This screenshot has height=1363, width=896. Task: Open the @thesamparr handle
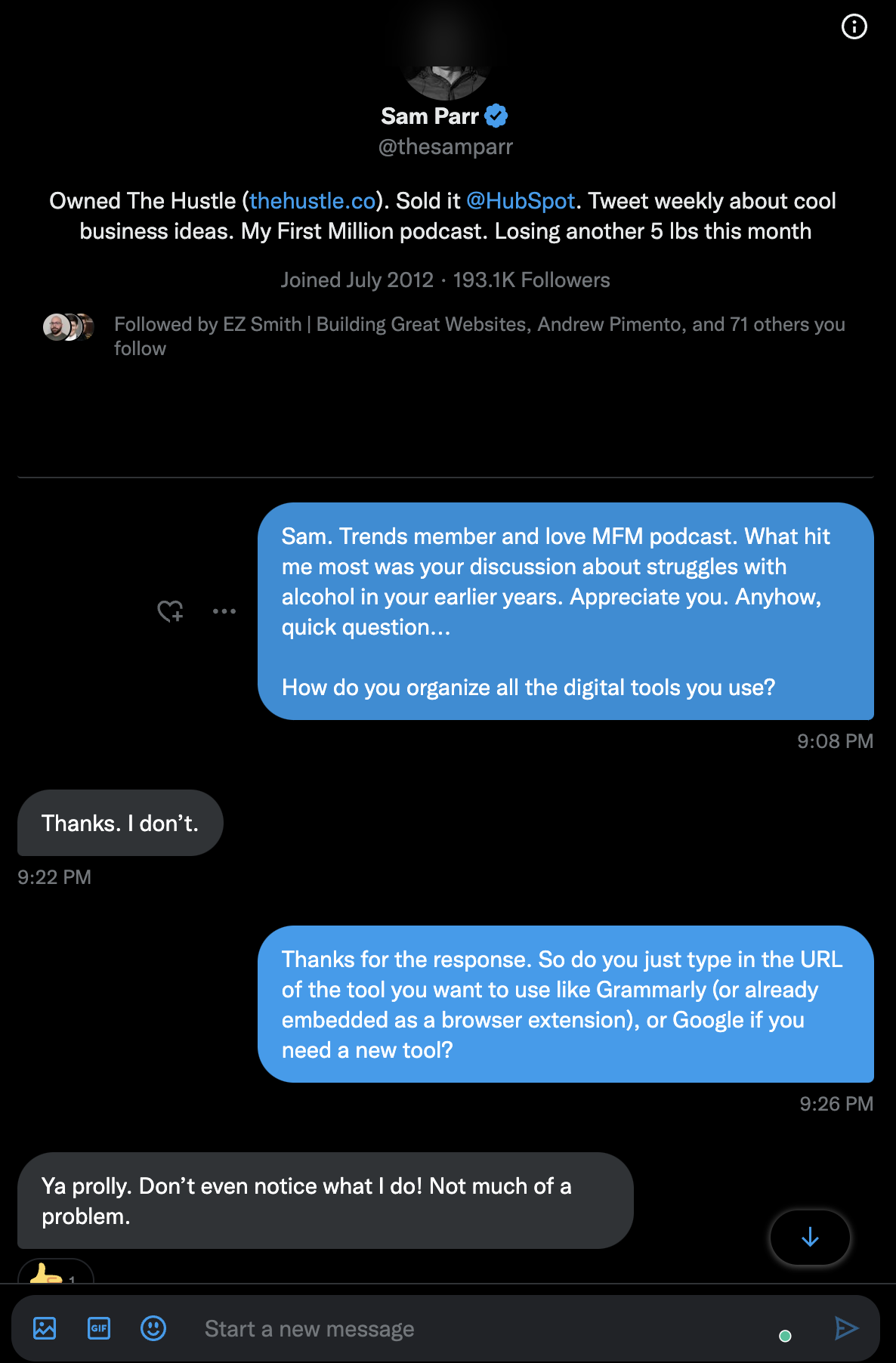[446, 147]
